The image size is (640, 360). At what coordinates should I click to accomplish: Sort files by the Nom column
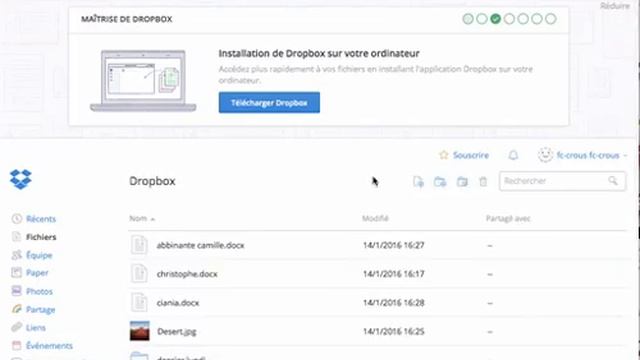tap(142, 218)
